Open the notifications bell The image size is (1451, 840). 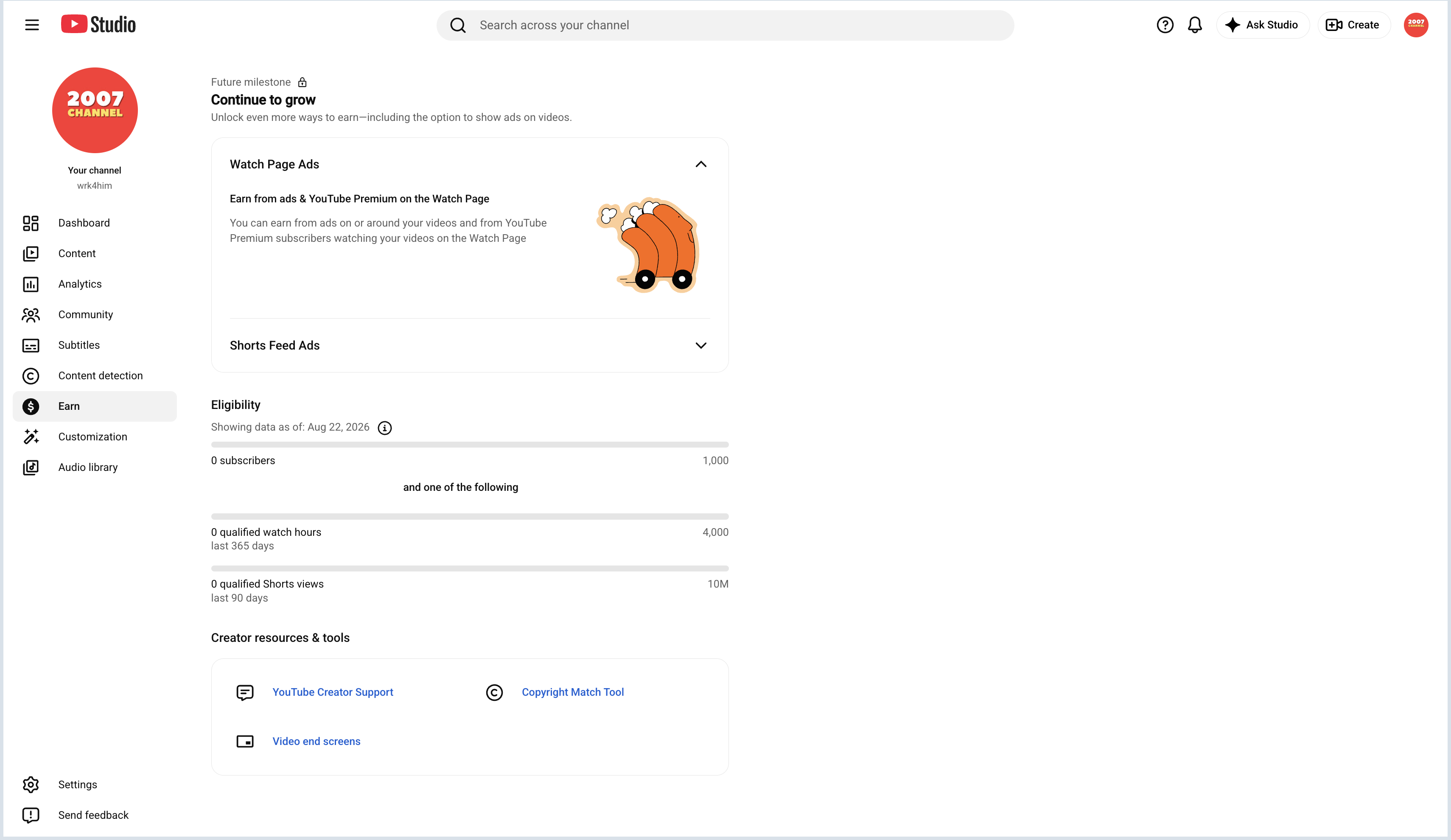(1195, 25)
